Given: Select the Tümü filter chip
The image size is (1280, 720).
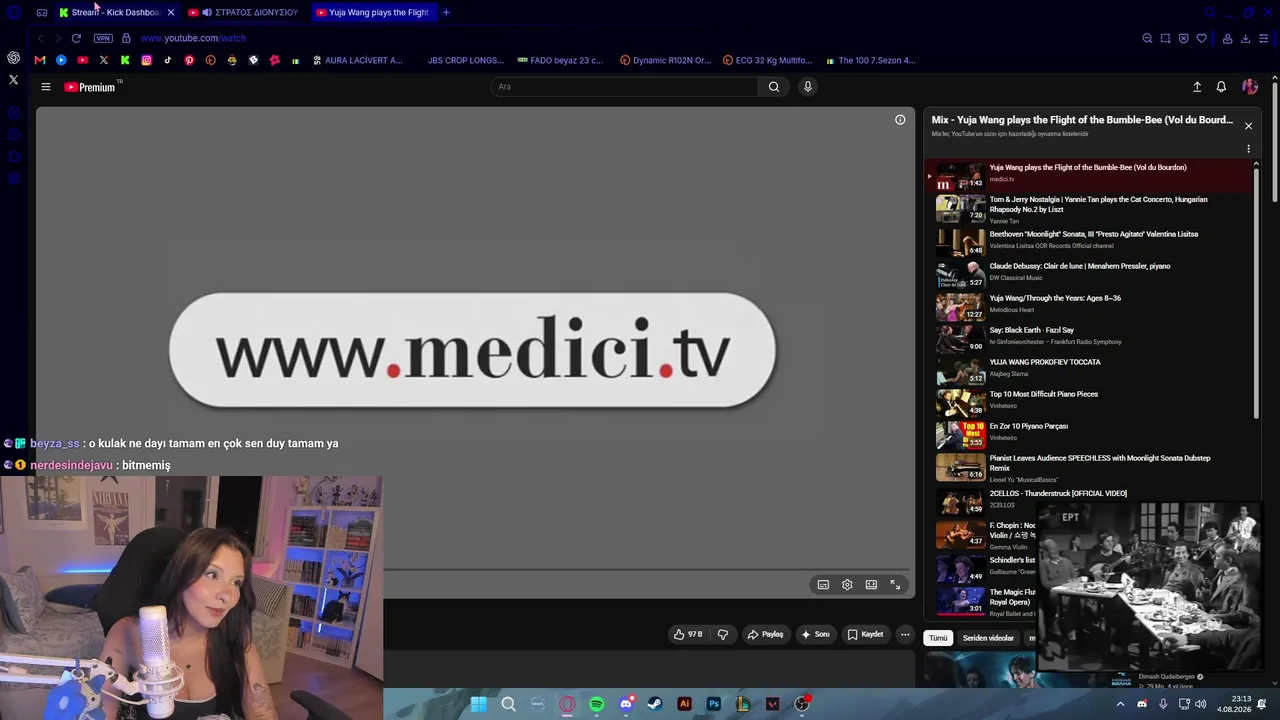Looking at the screenshot, I should [x=938, y=638].
